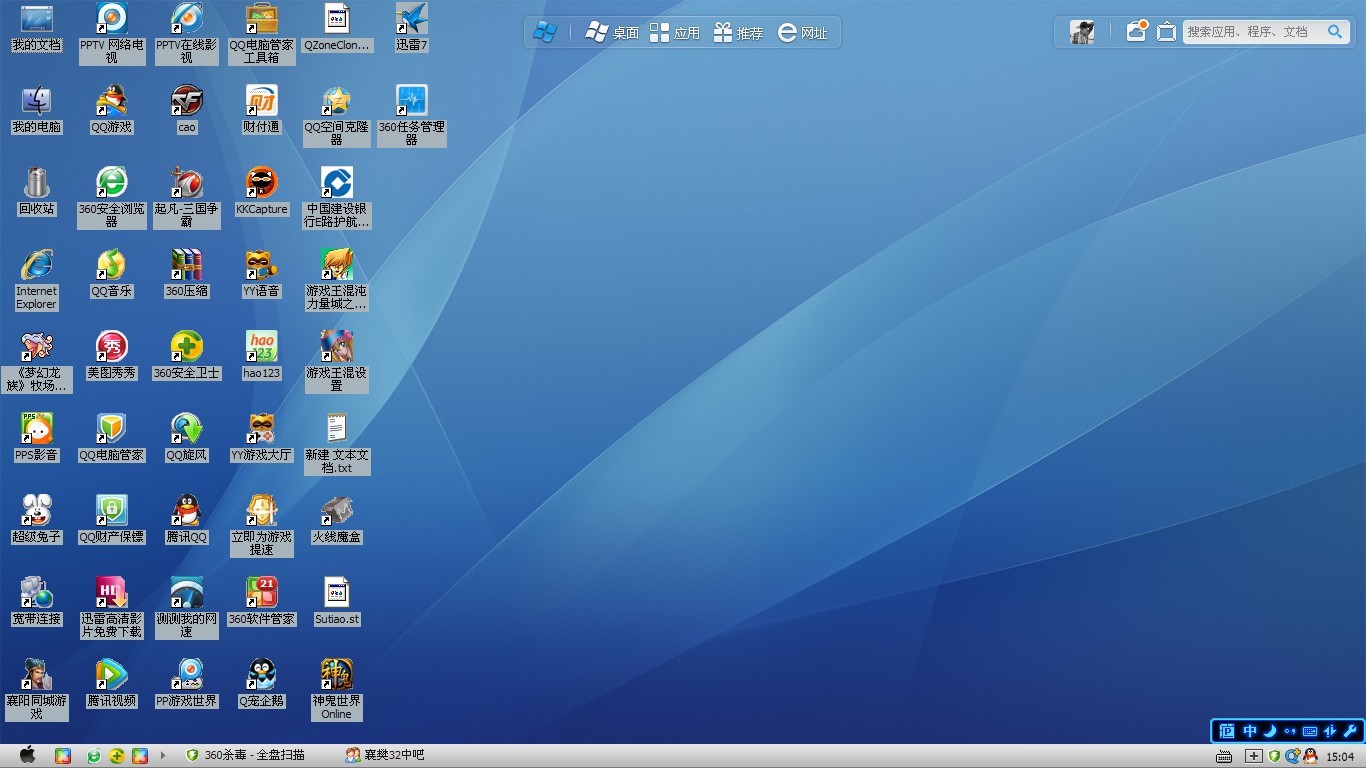This screenshot has width=1366, height=768.
Task: Toggle the moon half-width mode on IME bar
Action: [1270, 731]
